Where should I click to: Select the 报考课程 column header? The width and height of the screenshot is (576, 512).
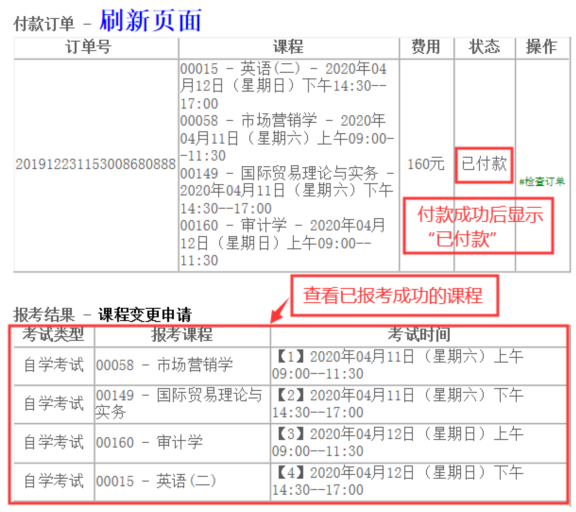coord(182,335)
